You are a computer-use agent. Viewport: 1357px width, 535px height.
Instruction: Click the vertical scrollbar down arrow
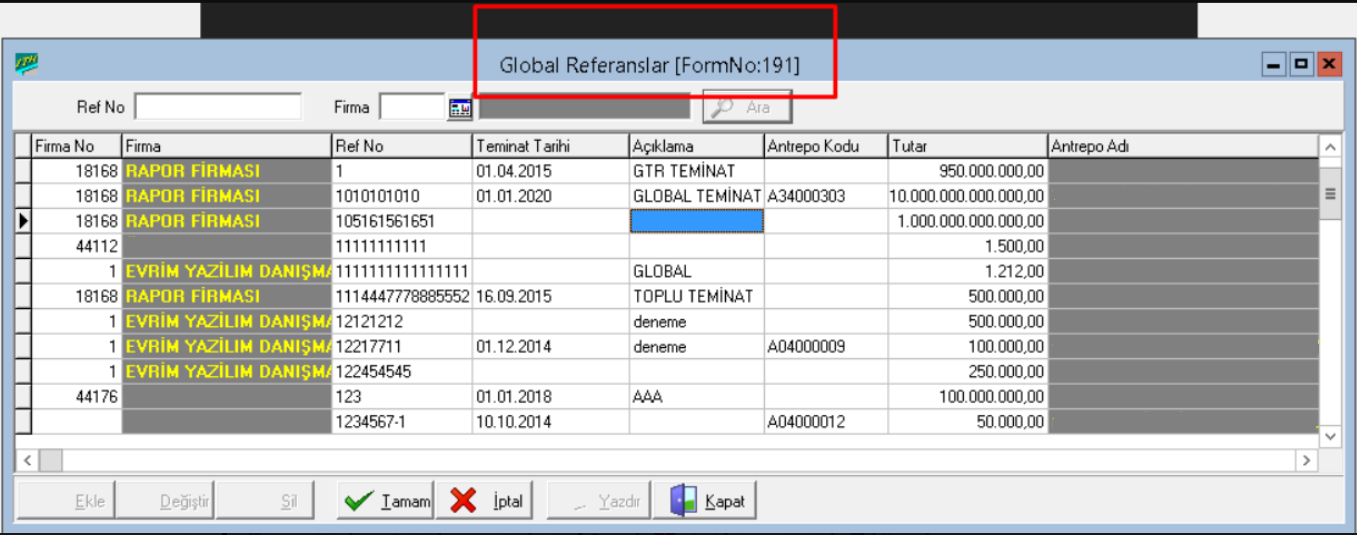click(1330, 436)
